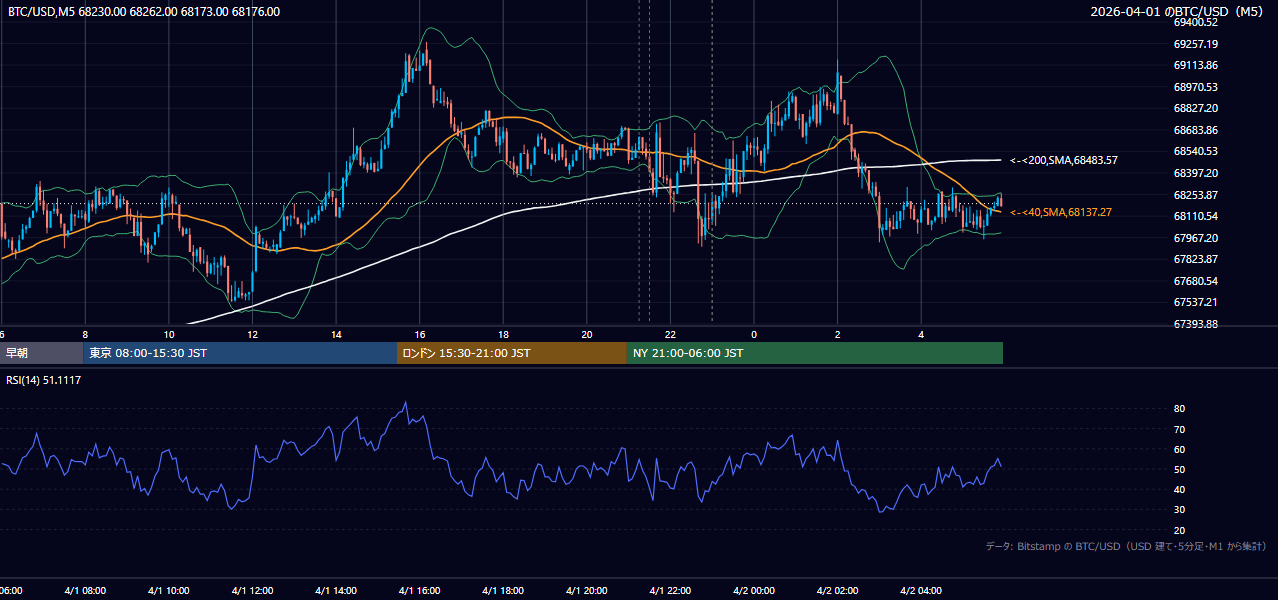The width and height of the screenshot is (1278, 600).
Task: Click the "4/1 16:00" time label
Action: coord(421,591)
